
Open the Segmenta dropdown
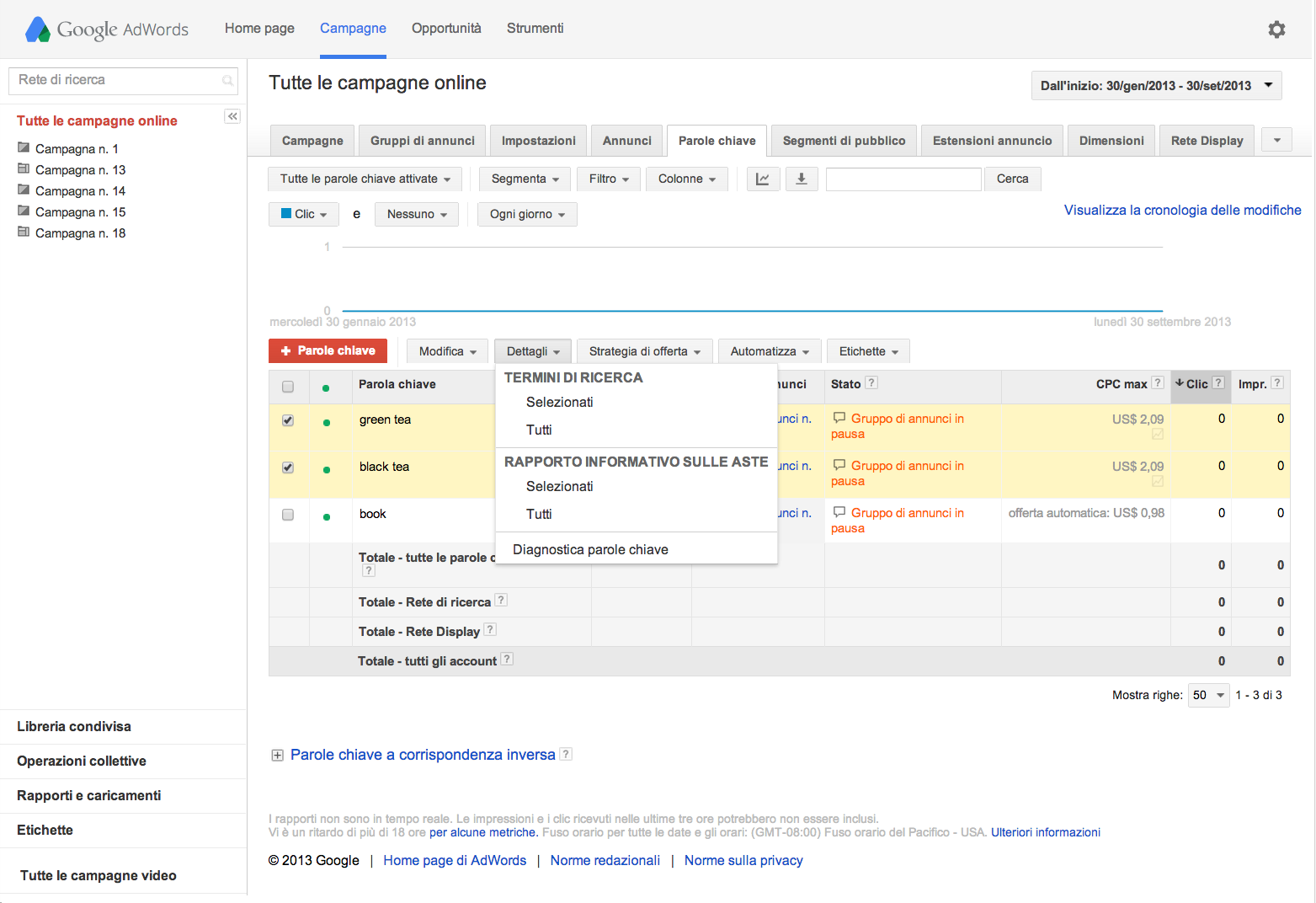pos(525,179)
